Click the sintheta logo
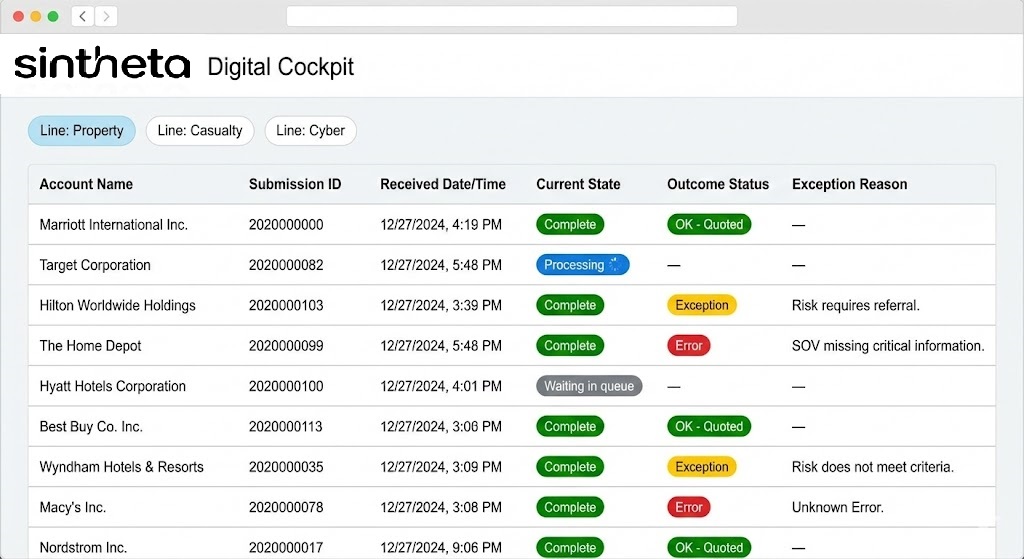 [102, 66]
